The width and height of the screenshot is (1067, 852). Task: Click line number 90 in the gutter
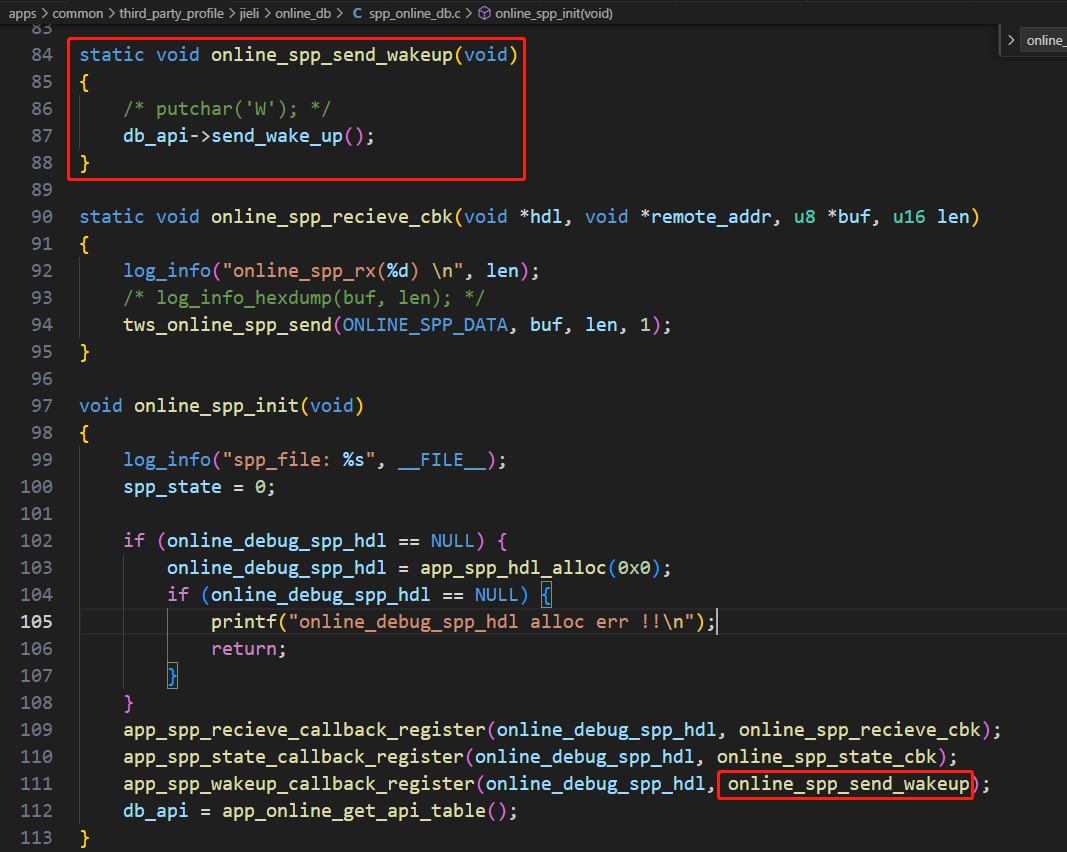(x=42, y=216)
